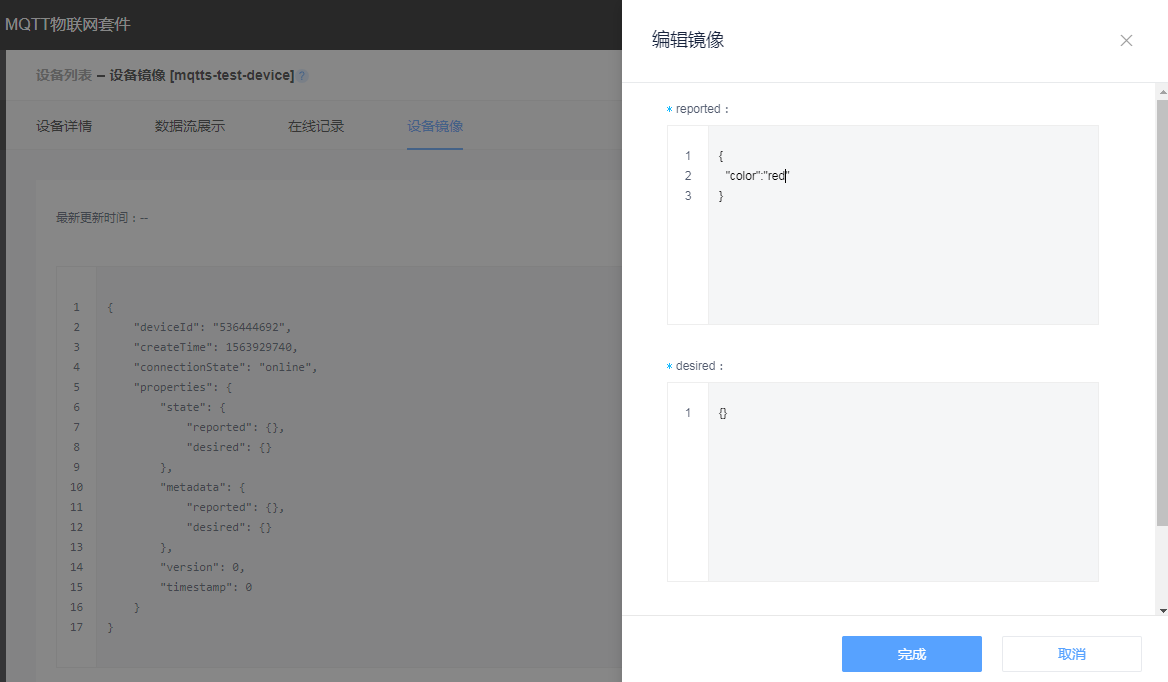1168x682 pixels.
Task: Click the desired field label
Action: (696, 366)
